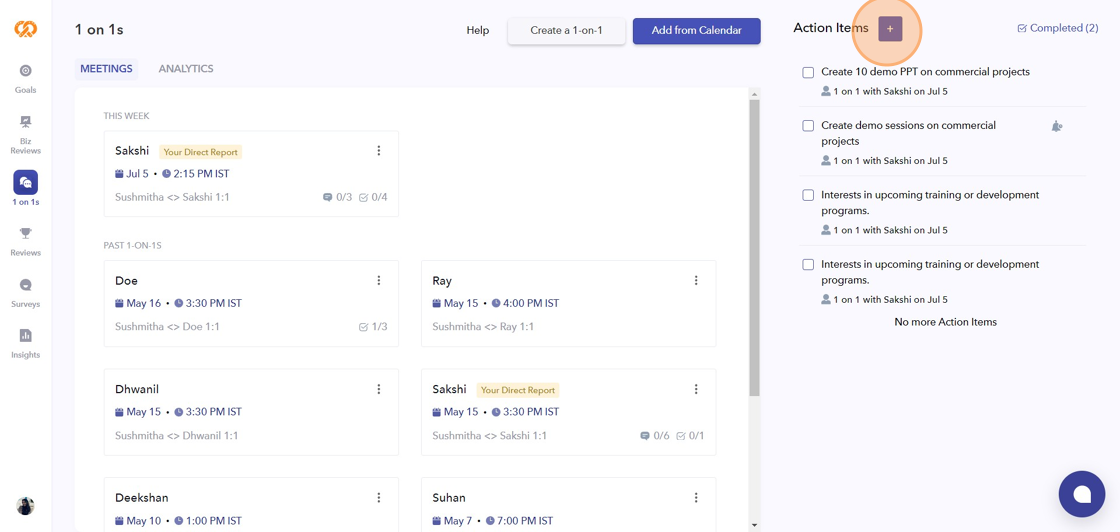Open three-dot menu on Deekshan card
This screenshot has height=532, width=1120.
[379, 498]
